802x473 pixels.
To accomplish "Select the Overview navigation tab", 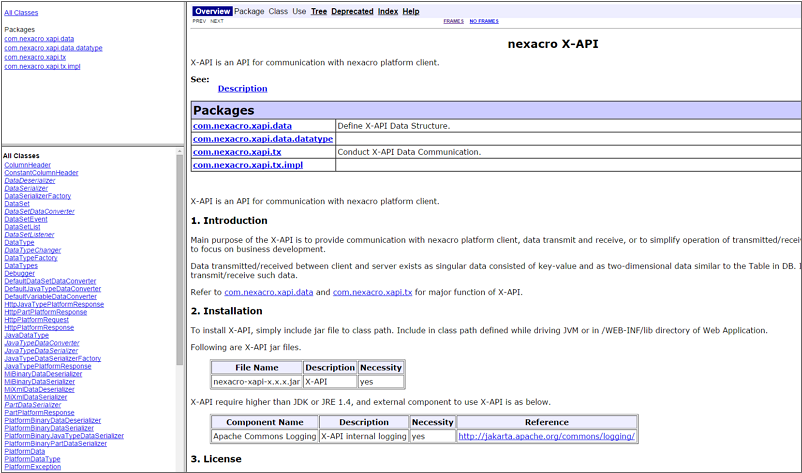I will [x=212, y=11].
